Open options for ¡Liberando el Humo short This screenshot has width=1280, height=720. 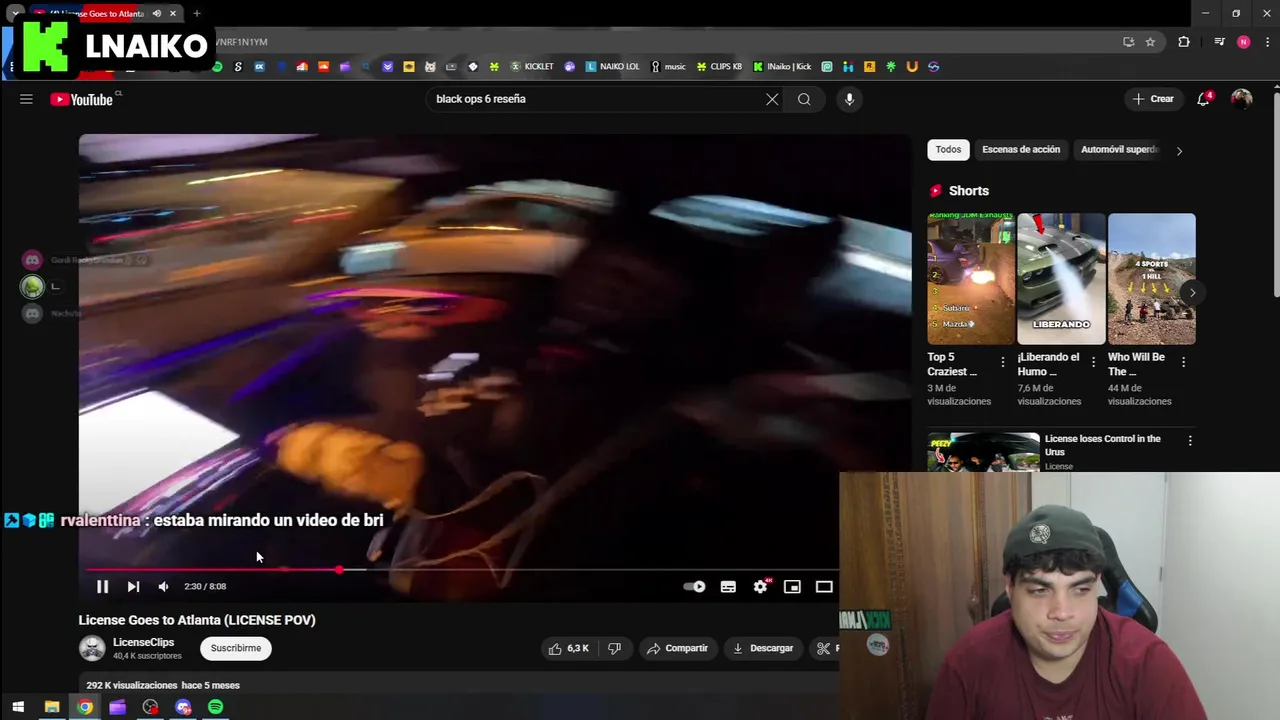click(x=1093, y=362)
